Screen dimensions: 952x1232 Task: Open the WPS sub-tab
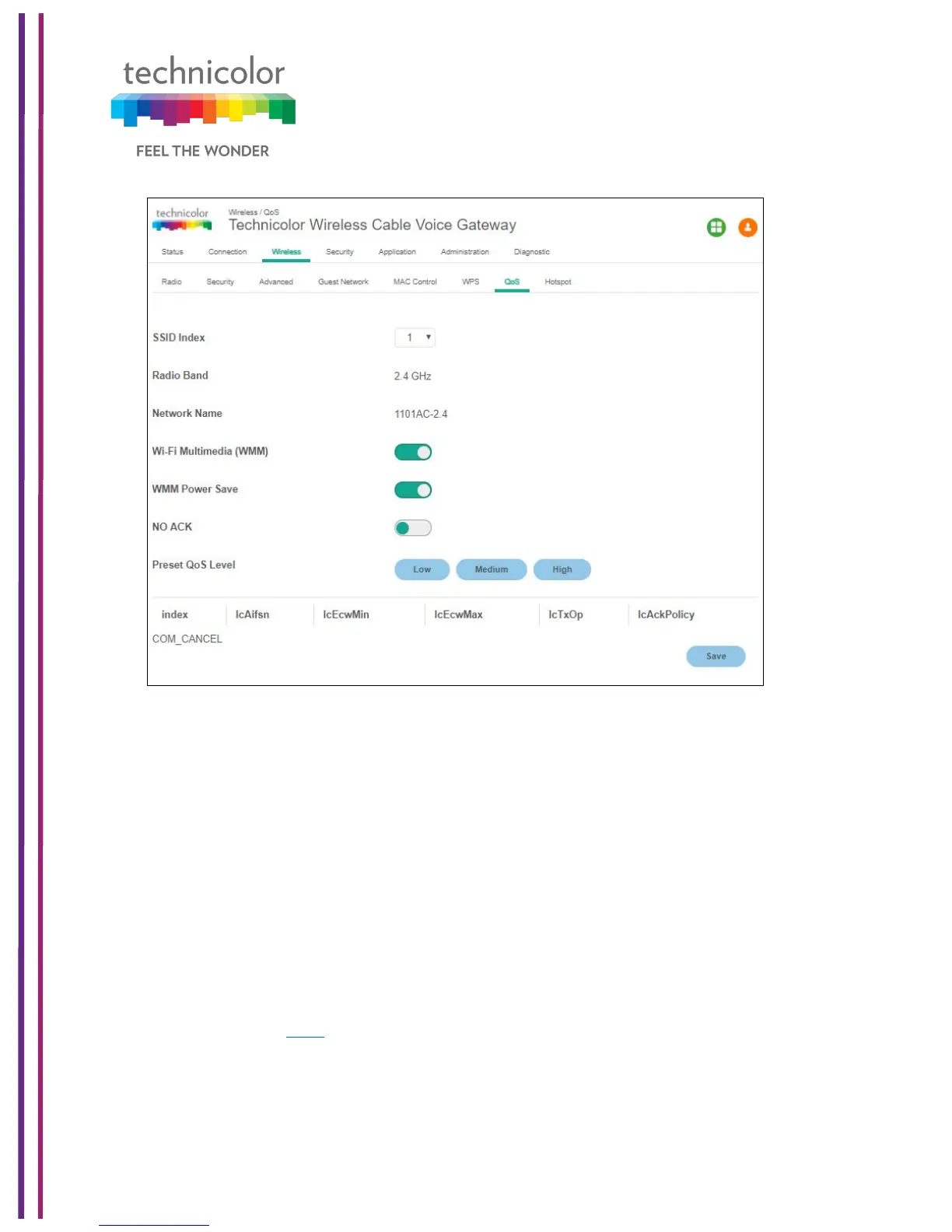(x=471, y=282)
